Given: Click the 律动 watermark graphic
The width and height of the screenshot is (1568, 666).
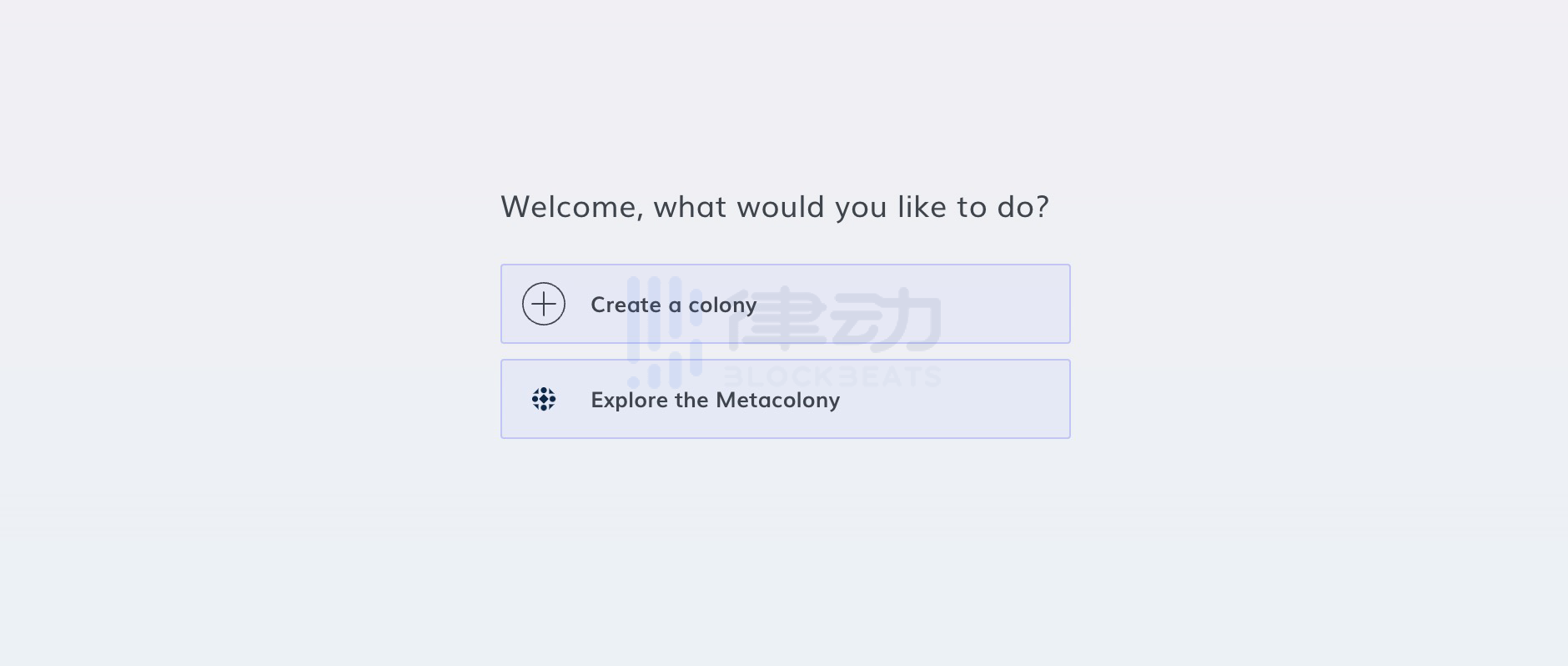Looking at the screenshot, I should coord(834,317).
